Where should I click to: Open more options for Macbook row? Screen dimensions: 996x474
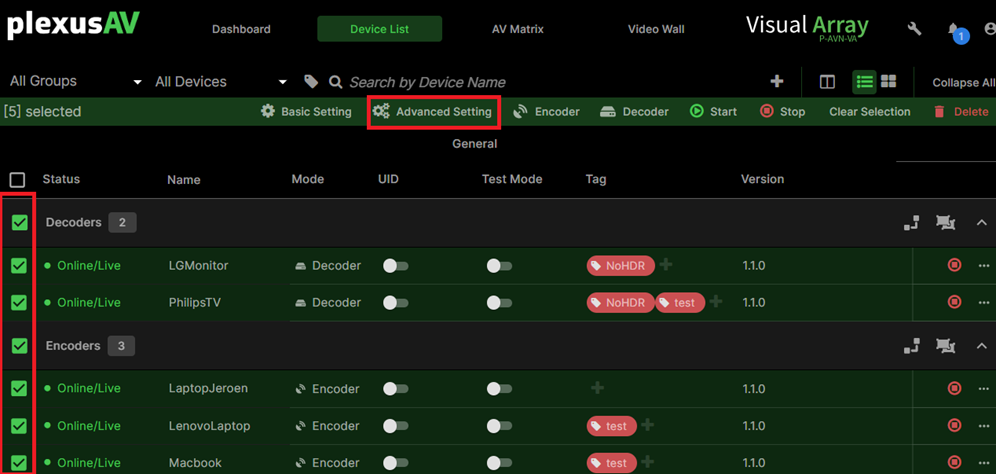(984, 463)
